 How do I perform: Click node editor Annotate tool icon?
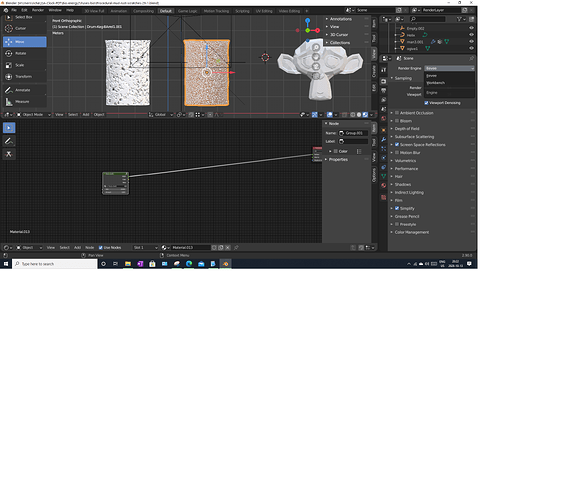[x=9, y=141]
